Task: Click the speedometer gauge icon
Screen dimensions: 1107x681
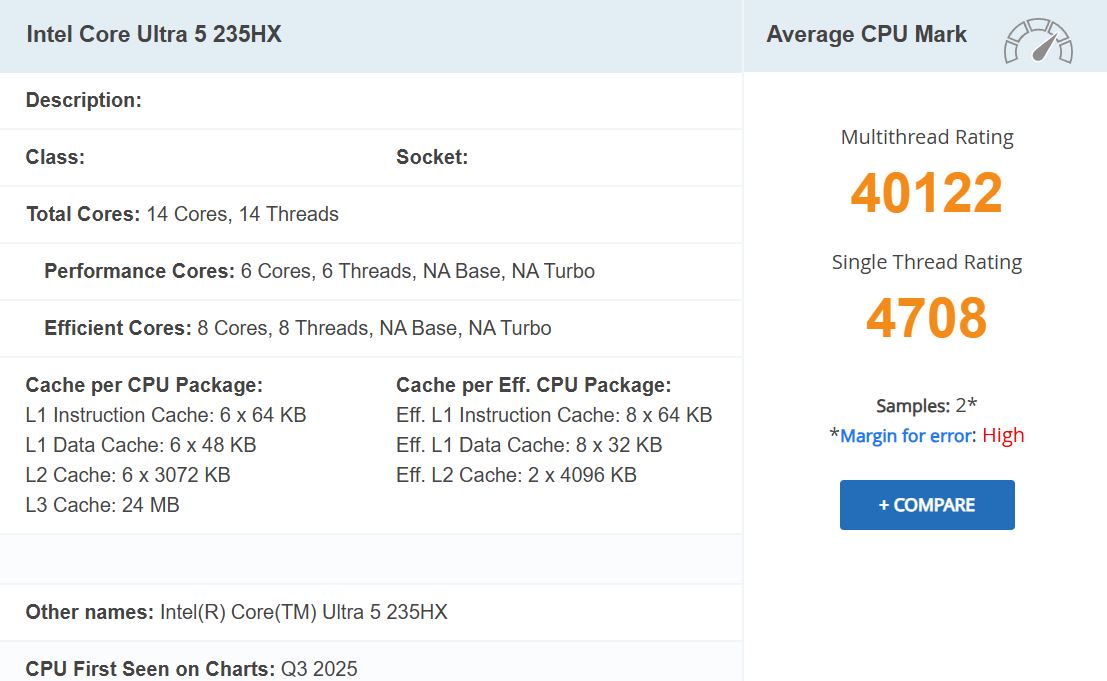Action: pos(1038,36)
